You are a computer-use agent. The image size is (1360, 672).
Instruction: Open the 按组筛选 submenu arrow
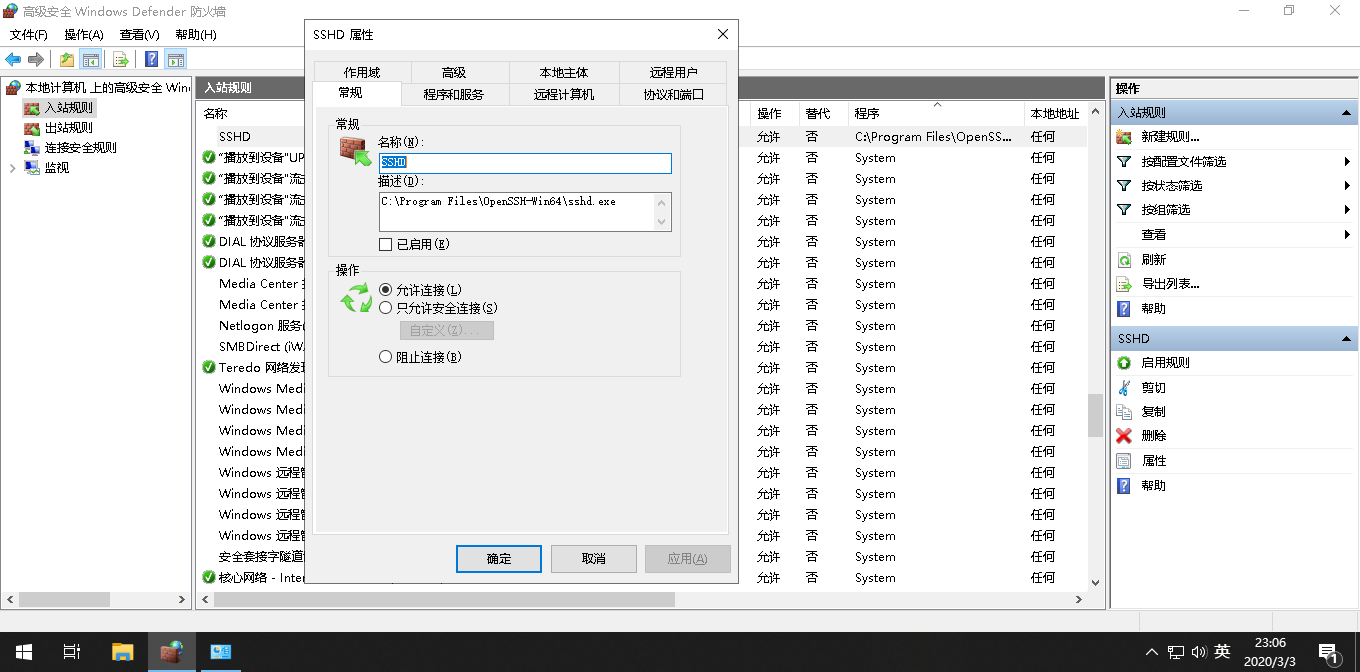1348,210
